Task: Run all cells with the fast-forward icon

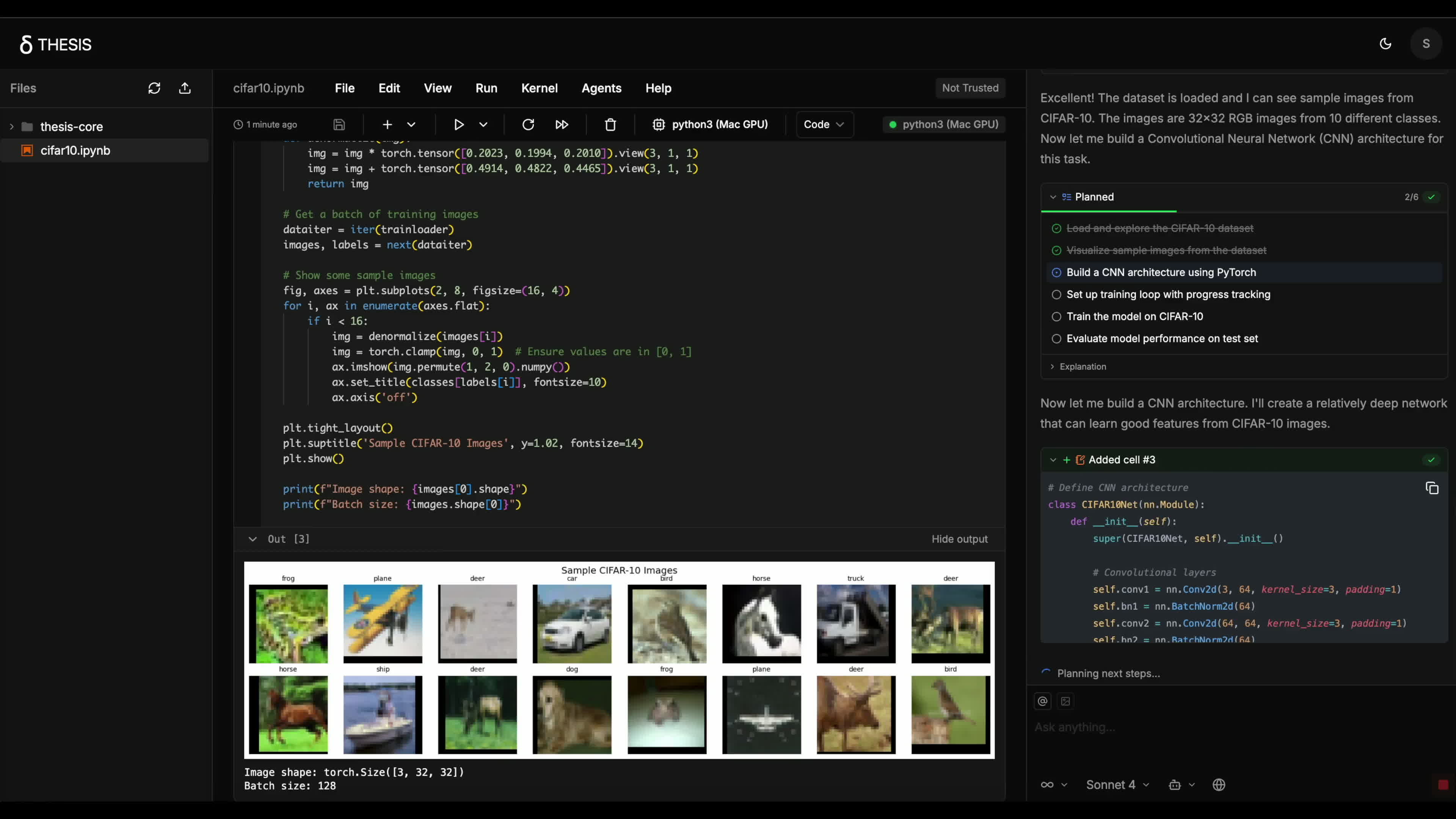Action: 561,124
